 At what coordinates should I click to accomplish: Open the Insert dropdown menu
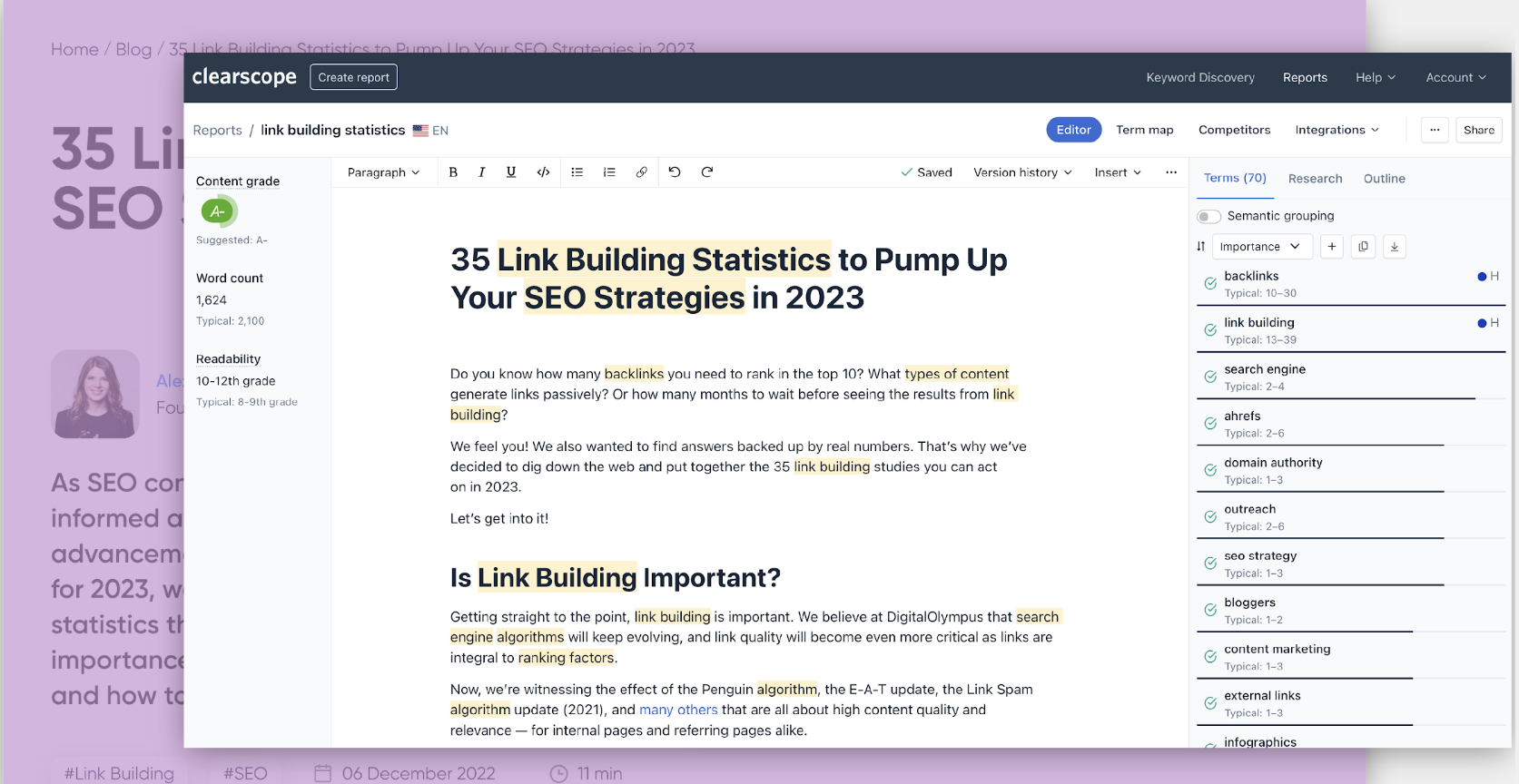coord(1118,172)
